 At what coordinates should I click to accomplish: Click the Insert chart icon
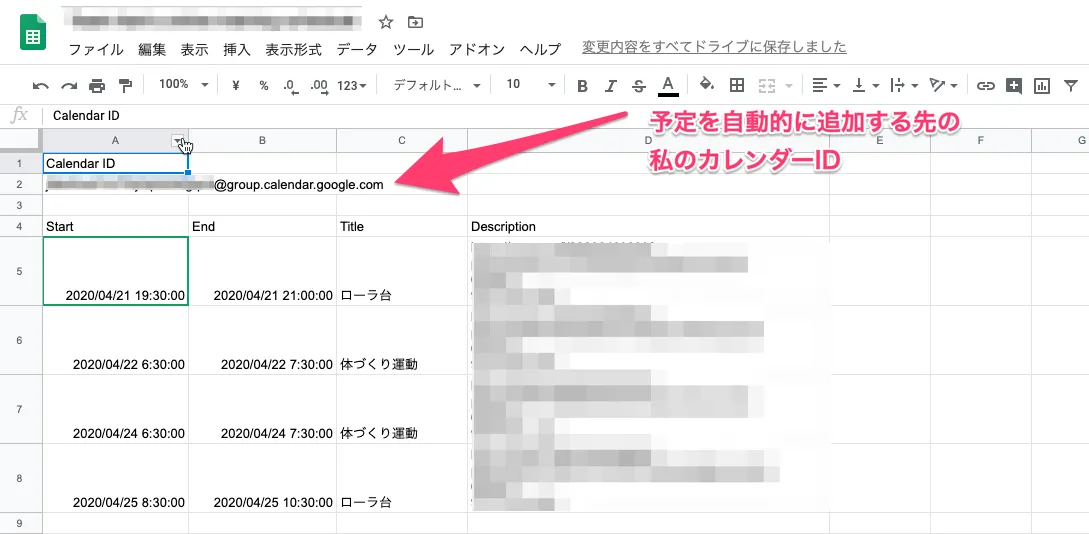[x=1042, y=86]
